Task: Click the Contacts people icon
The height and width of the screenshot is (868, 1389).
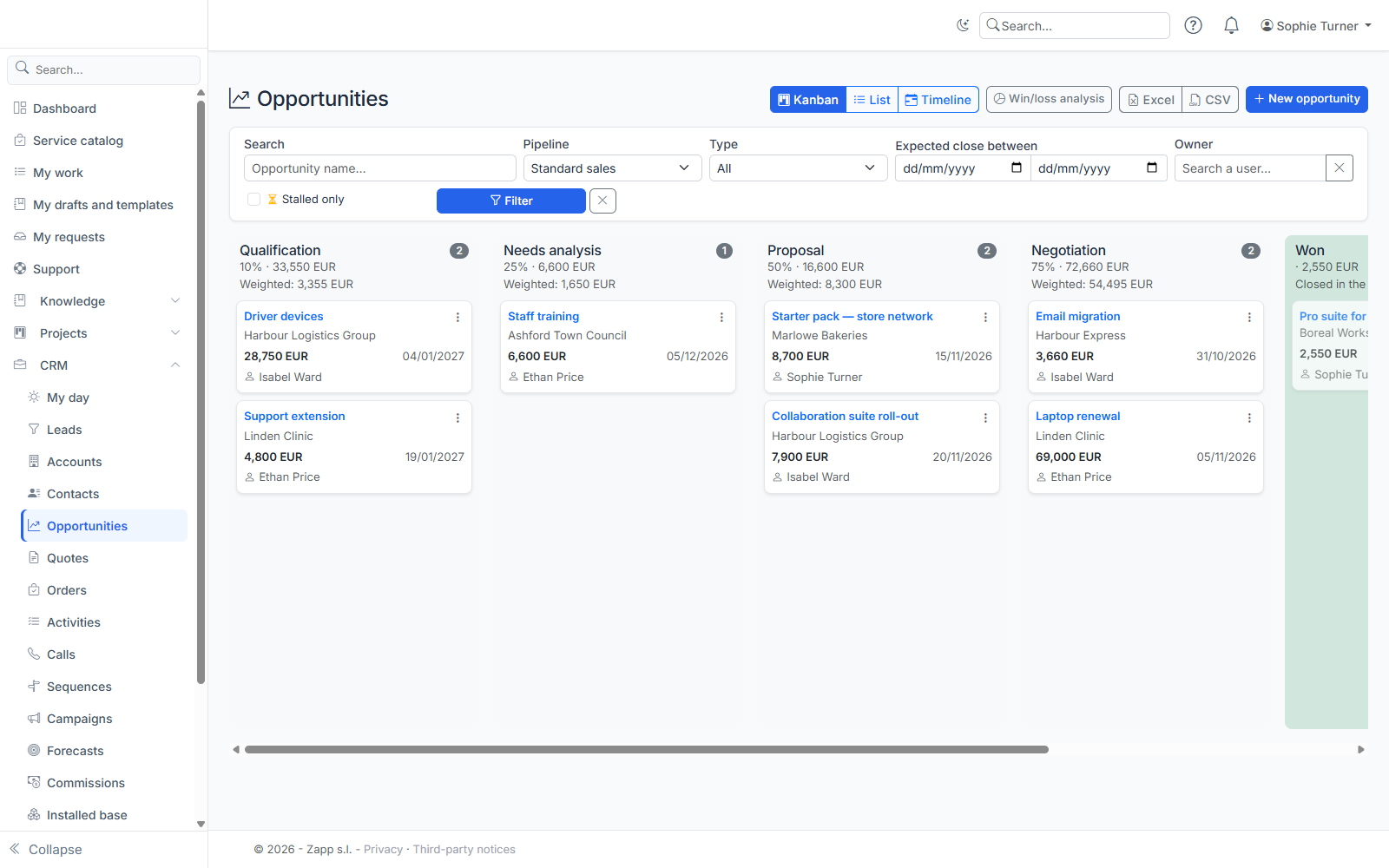Action: [34, 493]
